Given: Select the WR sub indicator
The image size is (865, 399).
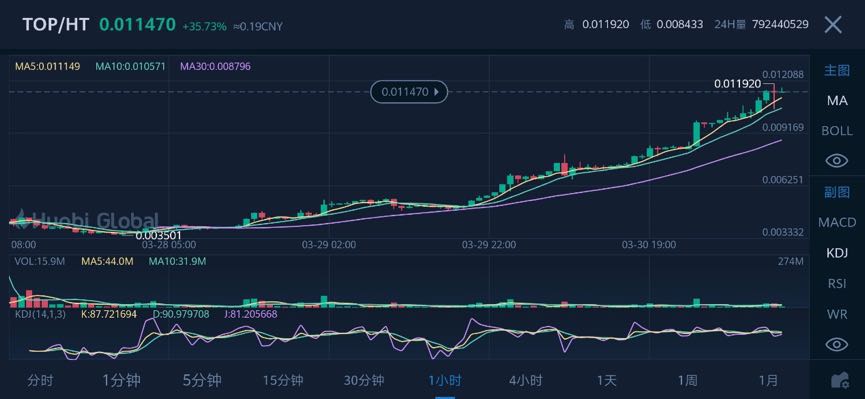Looking at the screenshot, I should [837, 315].
